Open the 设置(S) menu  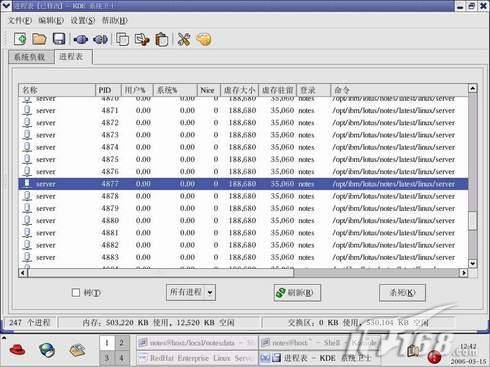click(x=83, y=21)
